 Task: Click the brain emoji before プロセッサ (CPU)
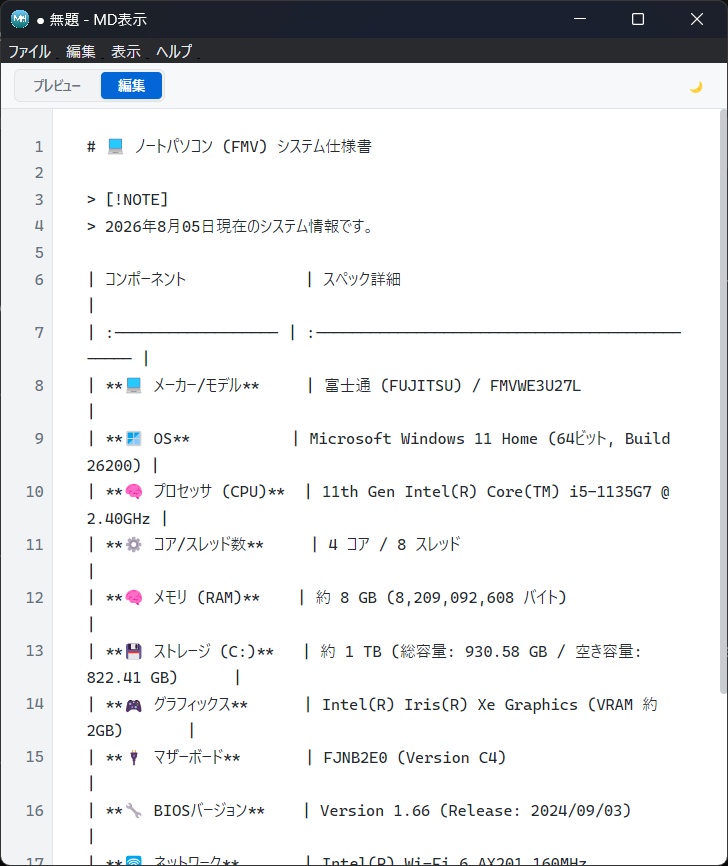click(134, 492)
